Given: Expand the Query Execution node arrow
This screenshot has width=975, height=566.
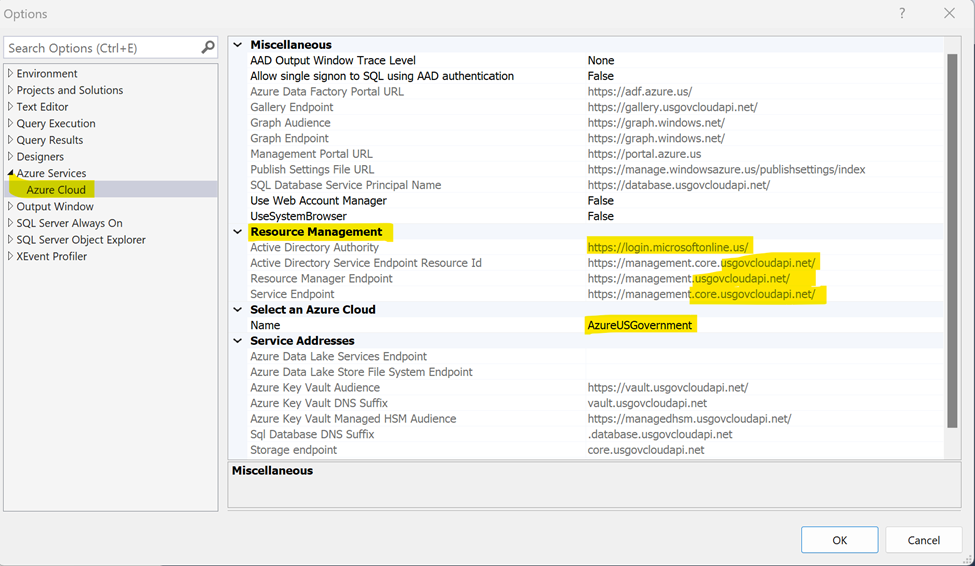Looking at the screenshot, I should (x=10, y=123).
